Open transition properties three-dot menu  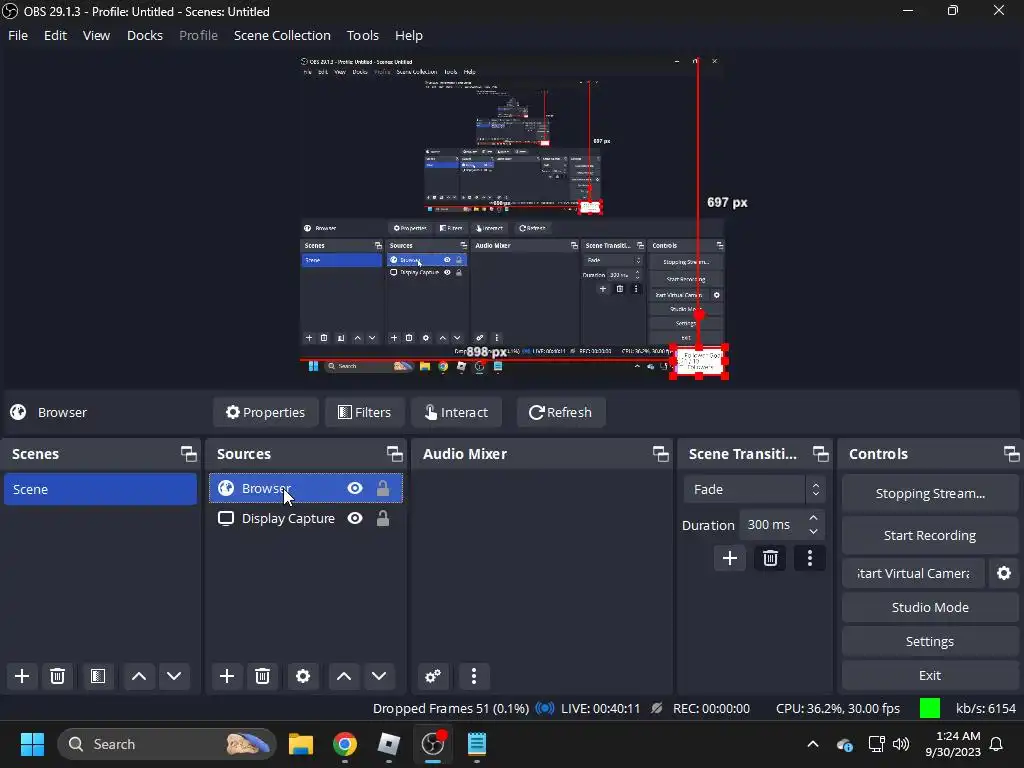pos(810,558)
